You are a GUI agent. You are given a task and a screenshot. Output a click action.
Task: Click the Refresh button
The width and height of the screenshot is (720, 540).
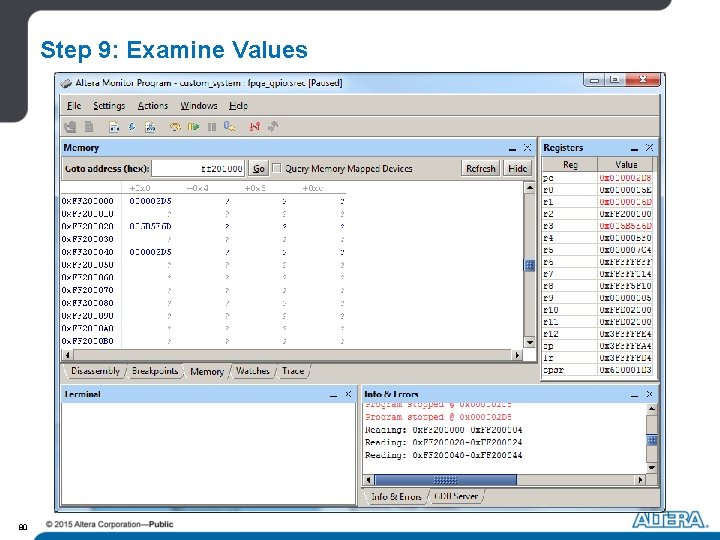480,169
